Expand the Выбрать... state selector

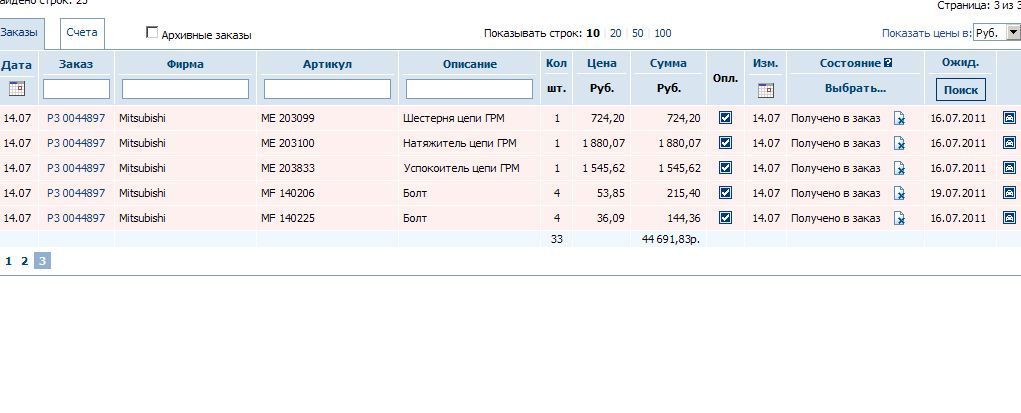coord(855,88)
